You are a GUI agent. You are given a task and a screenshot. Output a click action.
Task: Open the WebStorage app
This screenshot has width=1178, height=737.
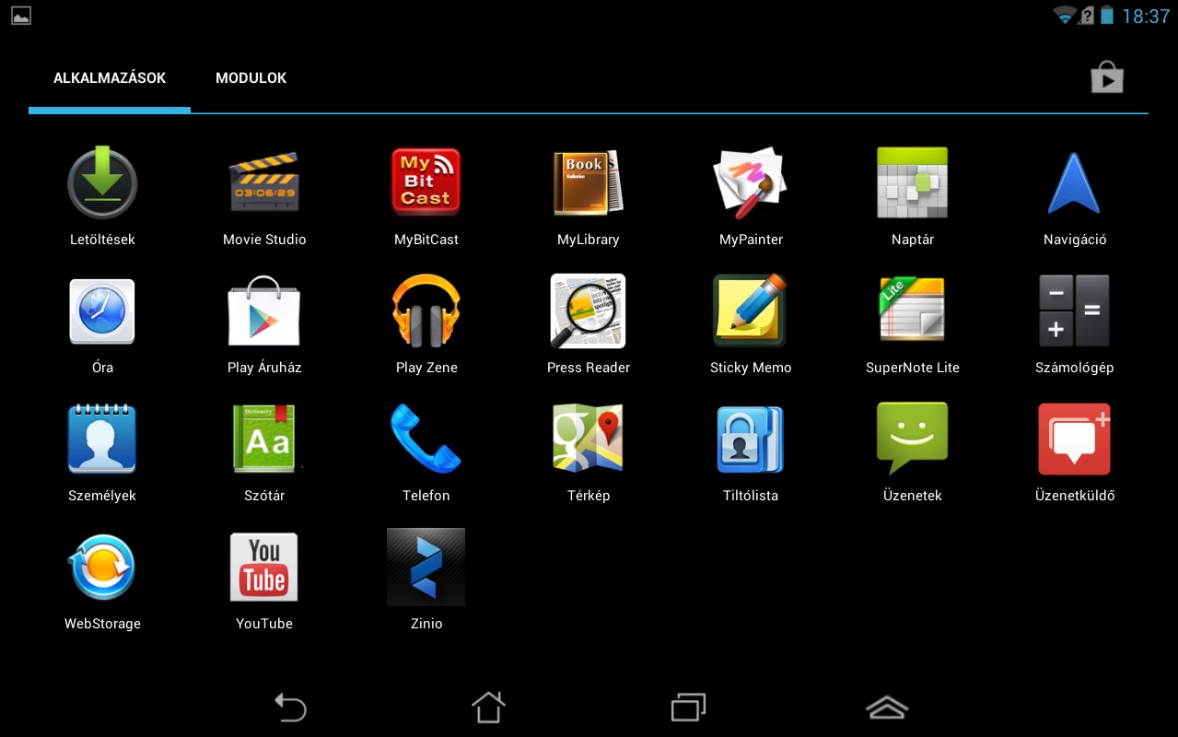pyautogui.click(x=102, y=567)
